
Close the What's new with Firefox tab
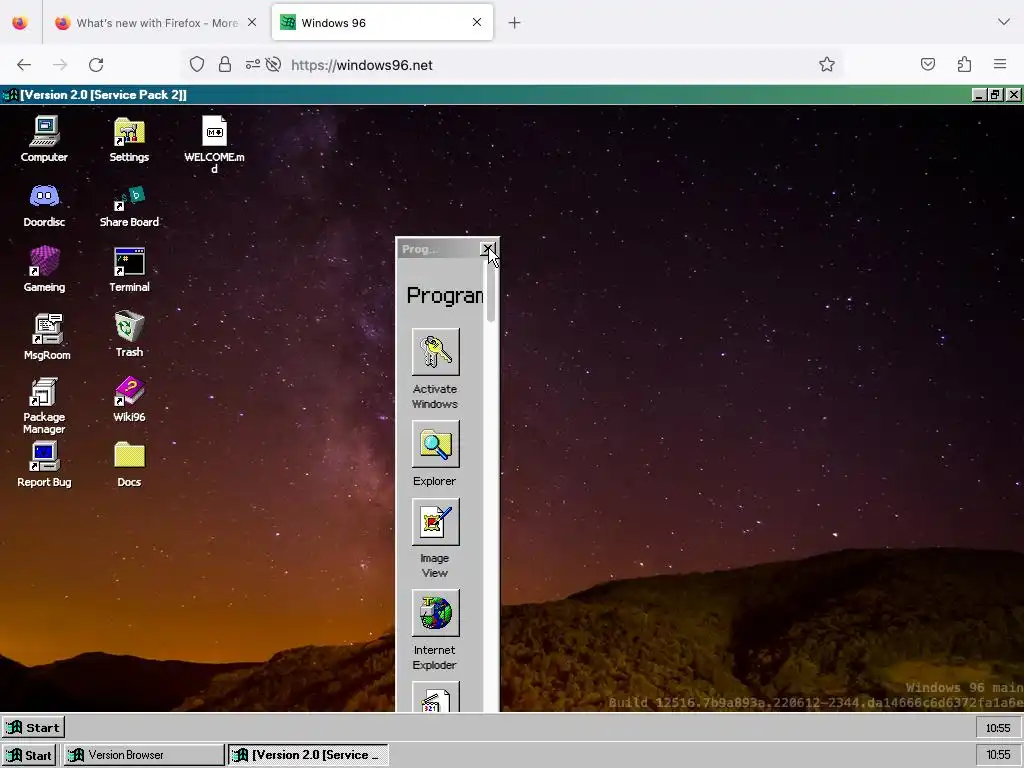coord(252,23)
